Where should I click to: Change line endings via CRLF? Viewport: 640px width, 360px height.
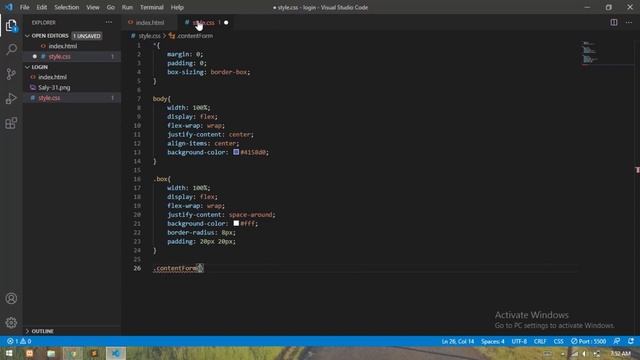[x=540, y=341]
